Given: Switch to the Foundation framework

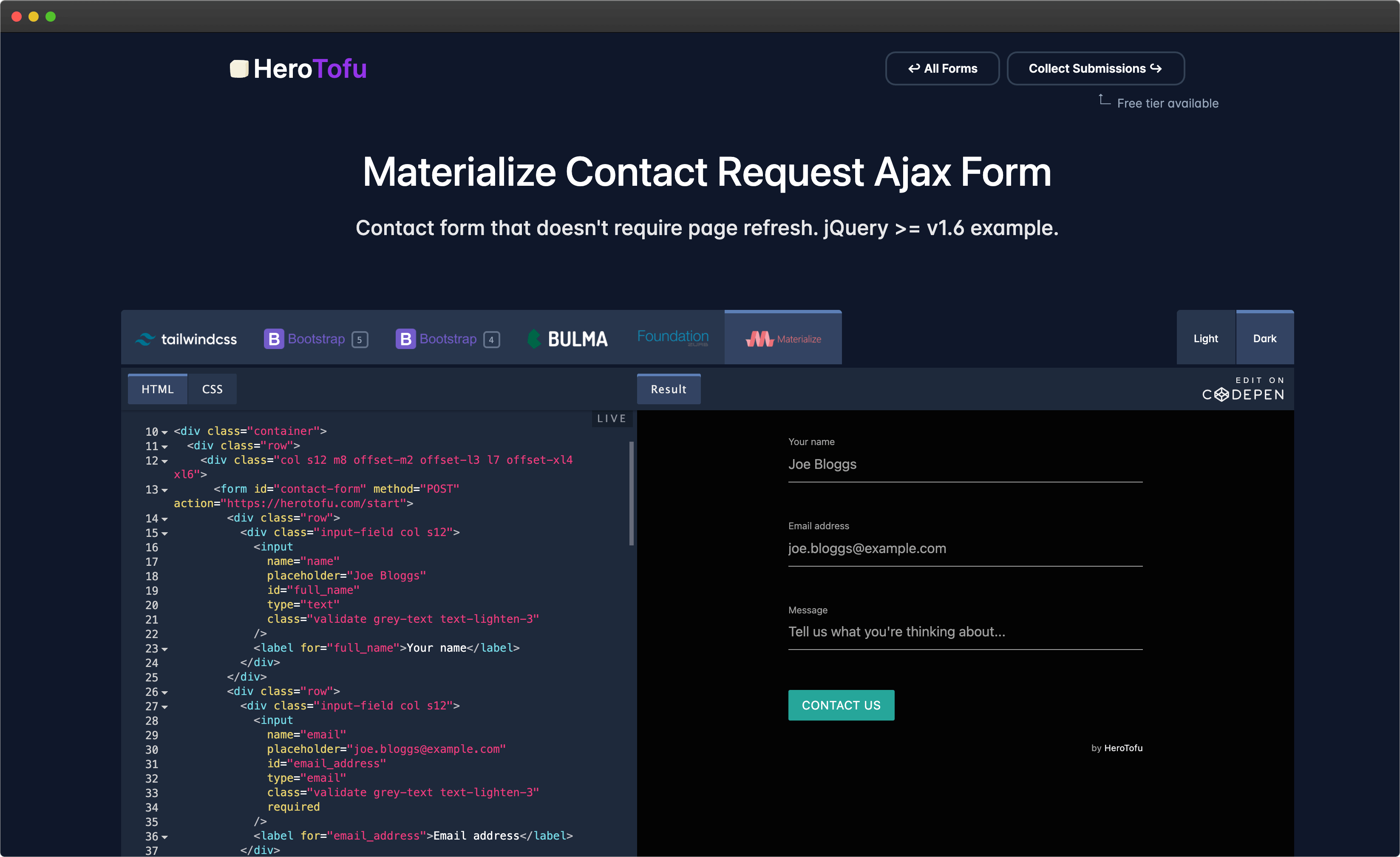Looking at the screenshot, I should pos(673,338).
